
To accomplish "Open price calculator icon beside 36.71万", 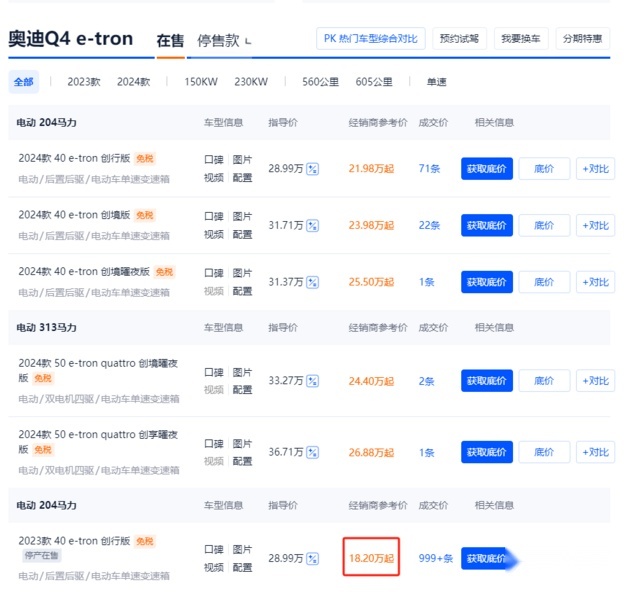I will [x=312, y=453].
